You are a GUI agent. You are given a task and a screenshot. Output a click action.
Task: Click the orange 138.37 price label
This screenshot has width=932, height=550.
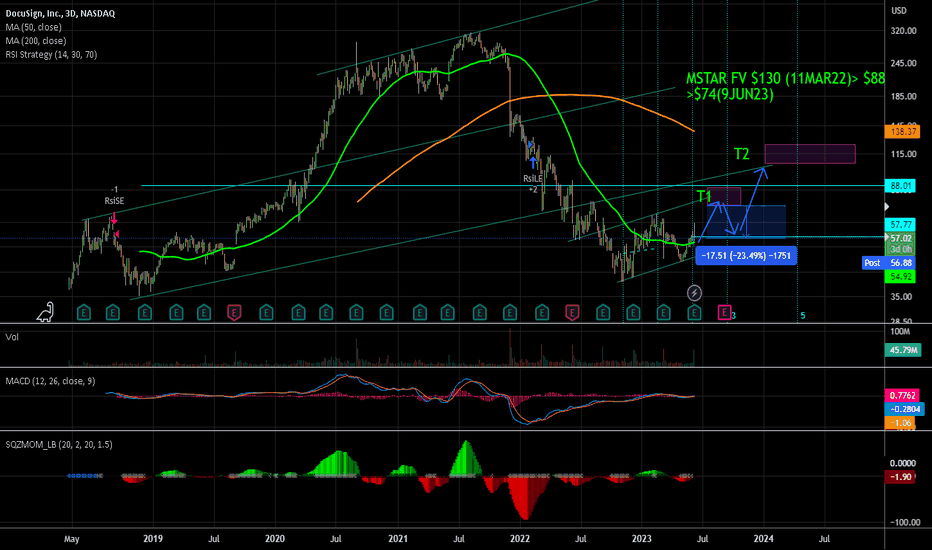902,131
